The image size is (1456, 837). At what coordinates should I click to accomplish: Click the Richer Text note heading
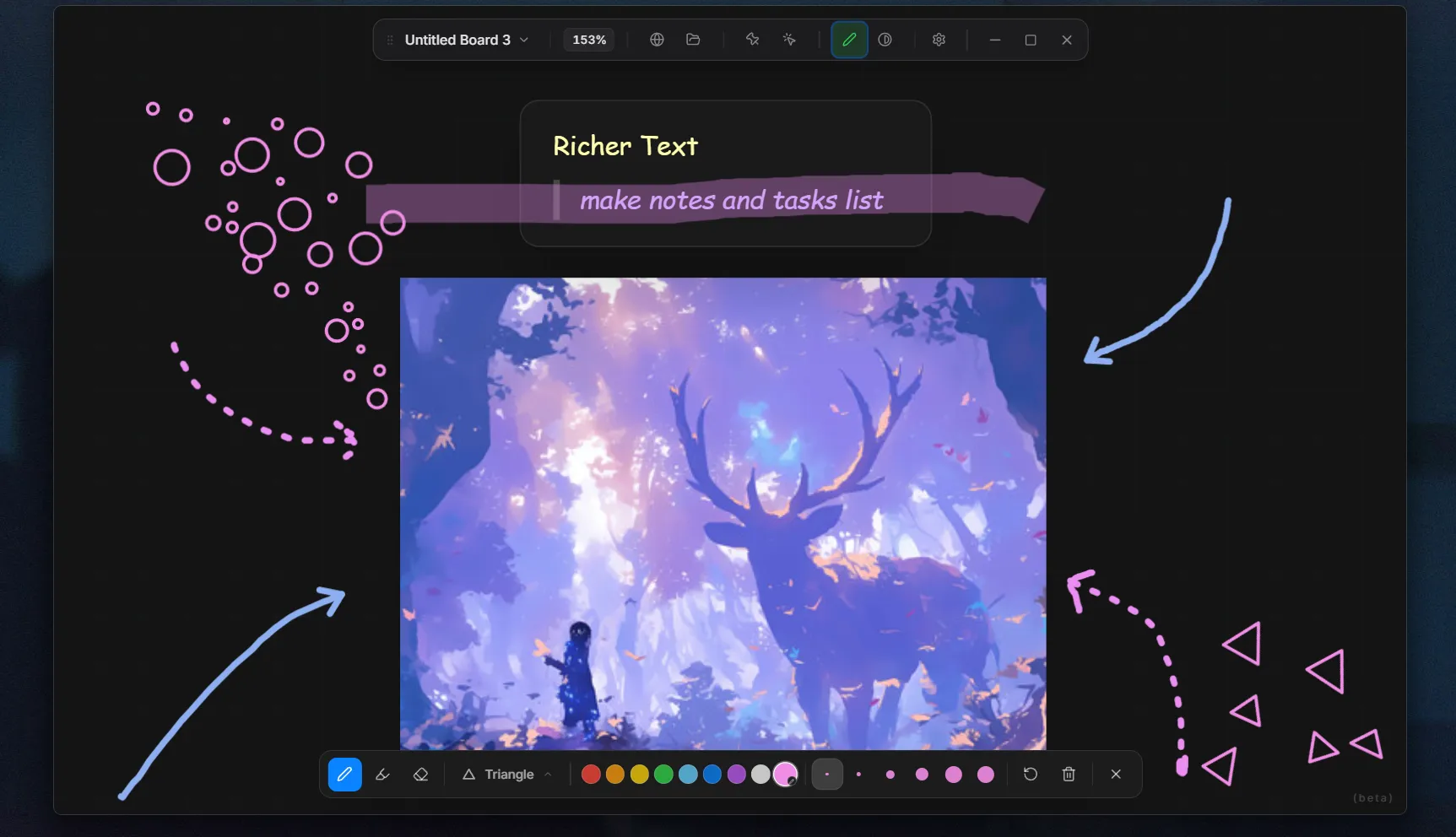[625, 146]
